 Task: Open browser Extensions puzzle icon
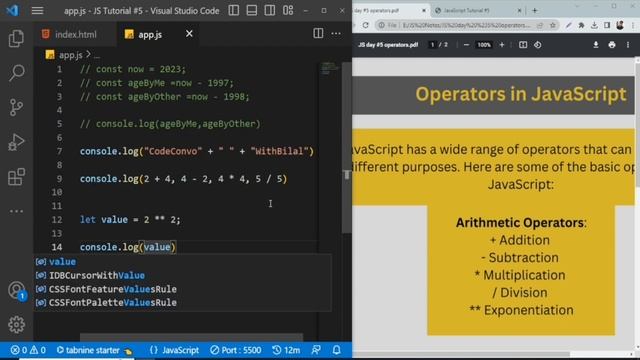click(x=581, y=25)
